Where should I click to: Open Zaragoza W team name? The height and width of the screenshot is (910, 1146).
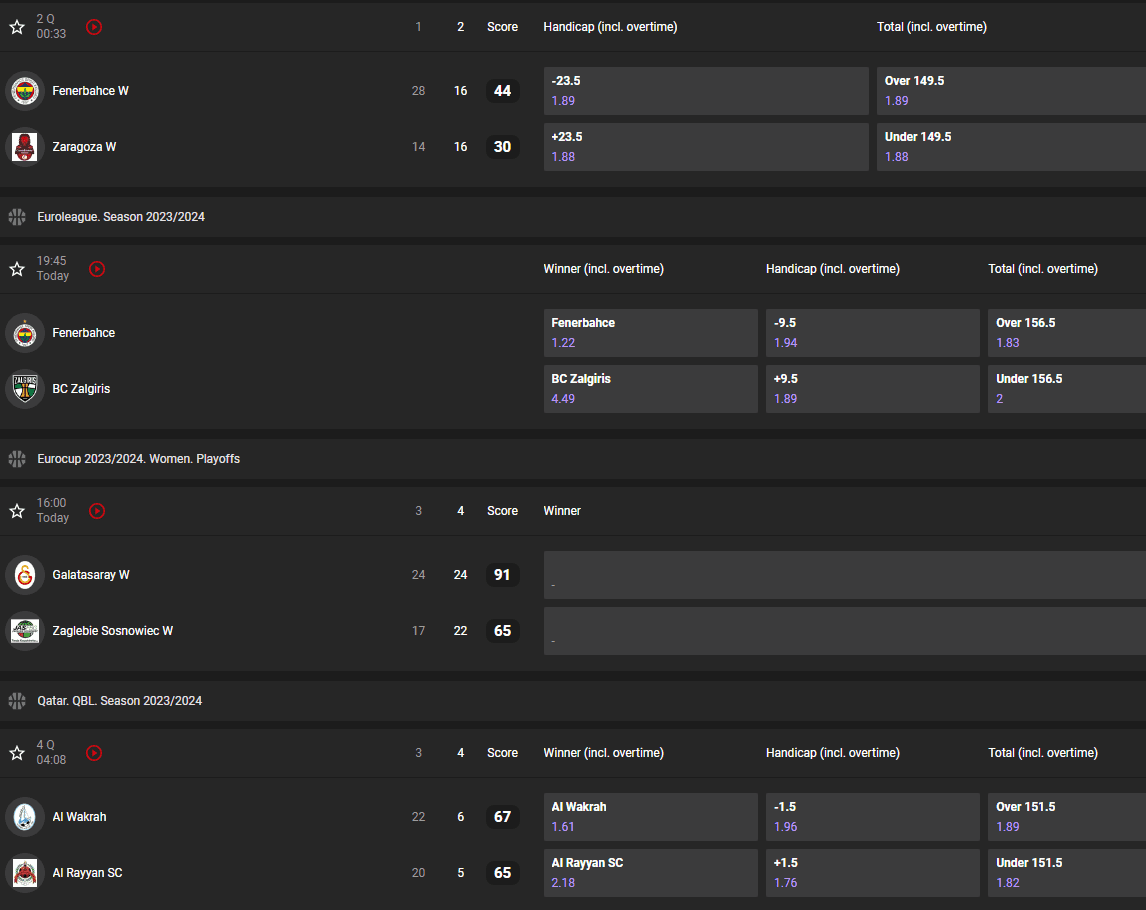pyautogui.click(x=84, y=147)
